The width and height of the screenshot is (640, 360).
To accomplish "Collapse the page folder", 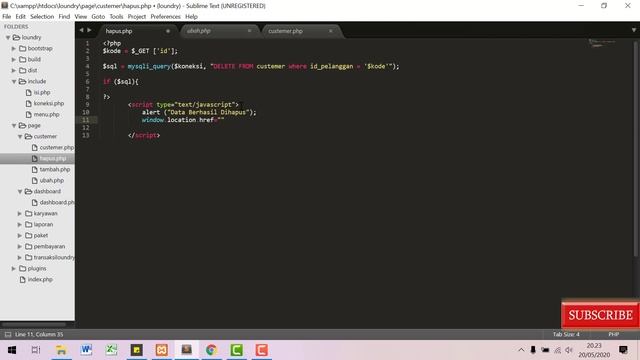I will [13, 126].
